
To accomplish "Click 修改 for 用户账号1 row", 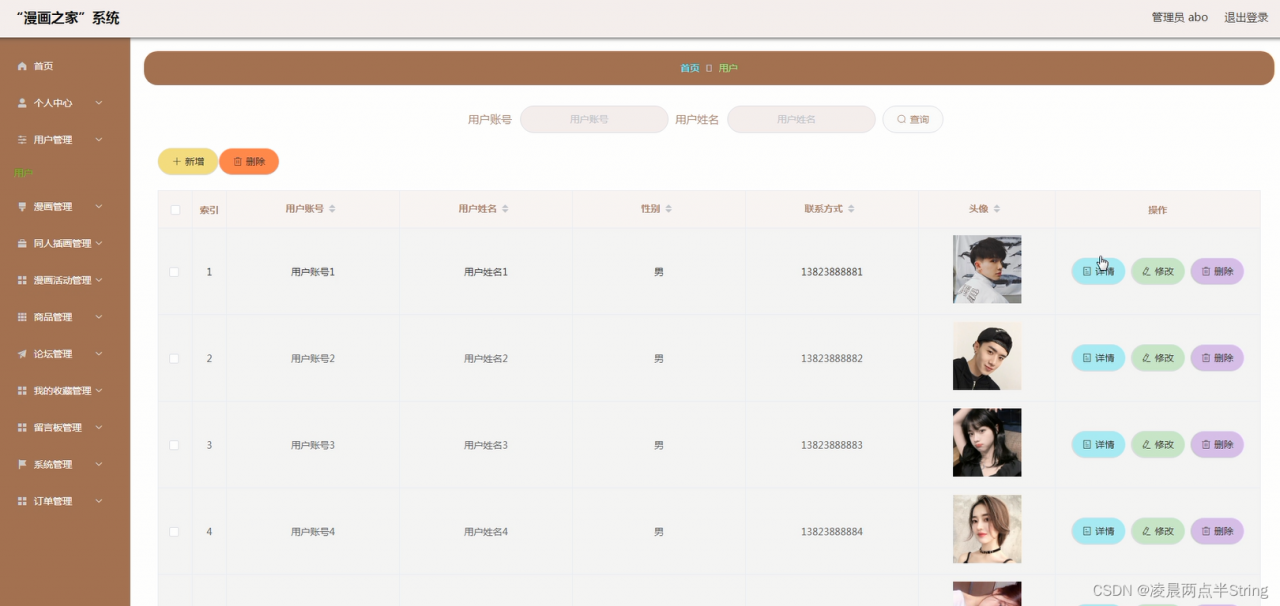I will [1158, 271].
